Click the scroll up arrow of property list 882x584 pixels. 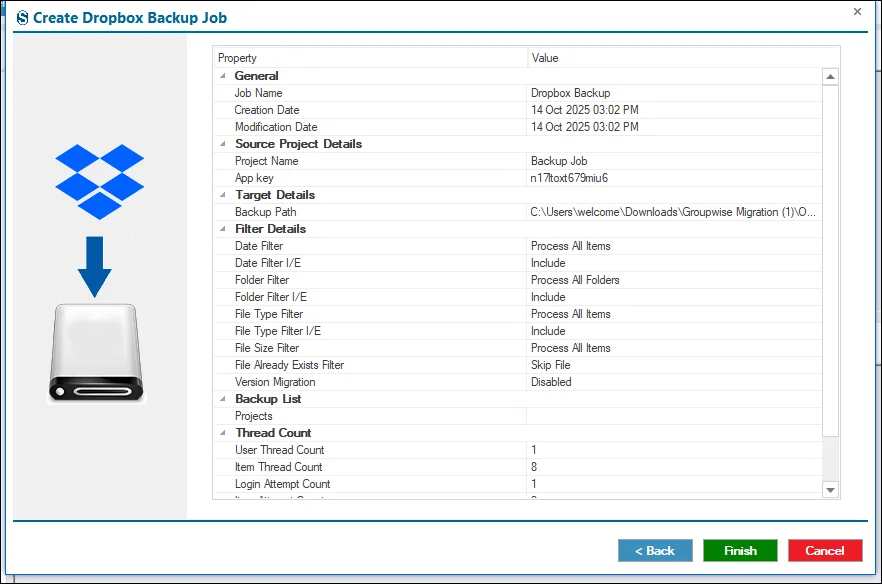pos(830,77)
